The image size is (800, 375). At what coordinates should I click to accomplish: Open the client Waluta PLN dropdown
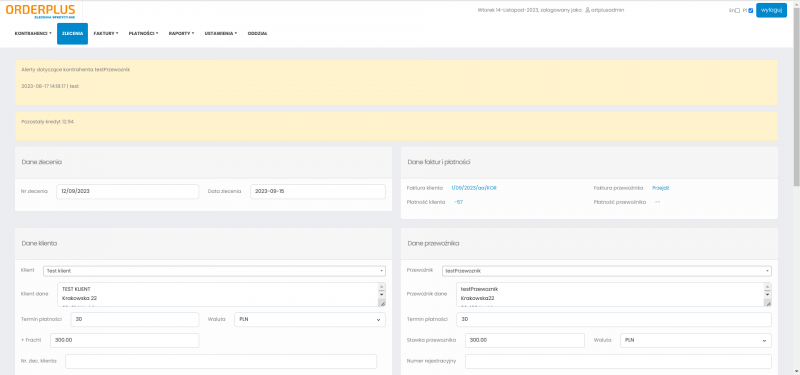click(x=310, y=319)
